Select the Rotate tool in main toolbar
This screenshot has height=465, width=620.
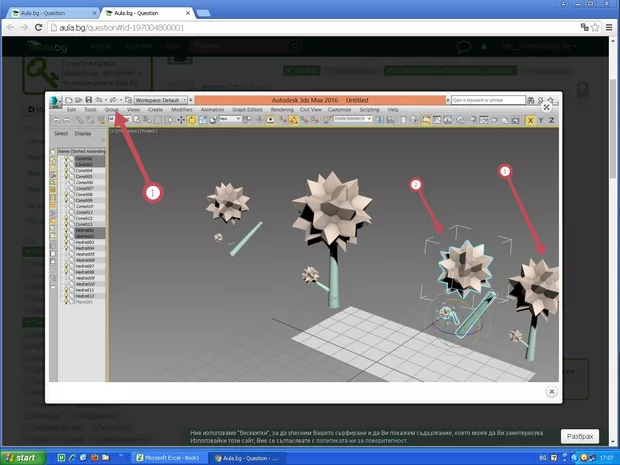tap(190, 119)
